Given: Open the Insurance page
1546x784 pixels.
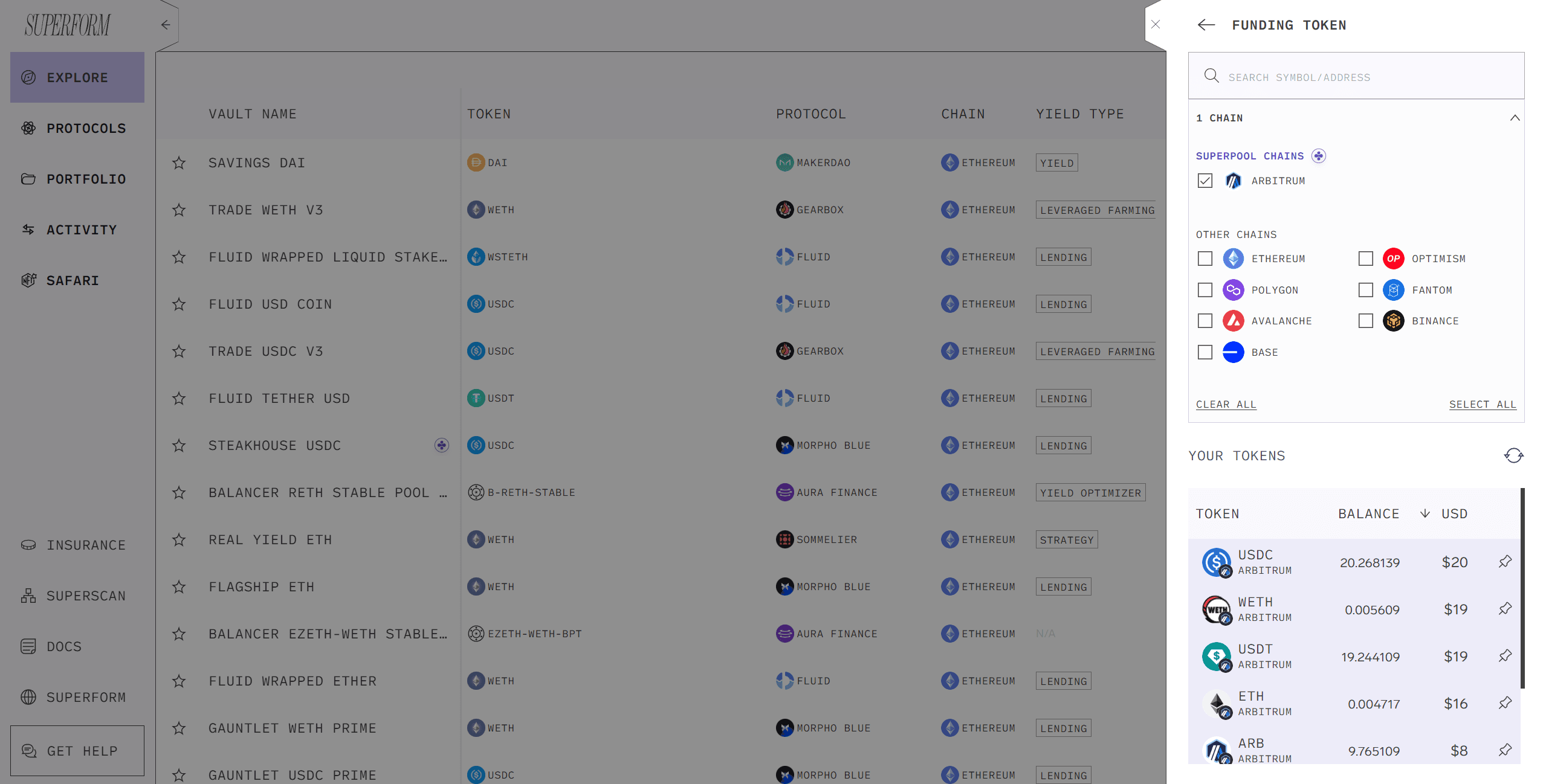Looking at the screenshot, I should pos(77,545).
